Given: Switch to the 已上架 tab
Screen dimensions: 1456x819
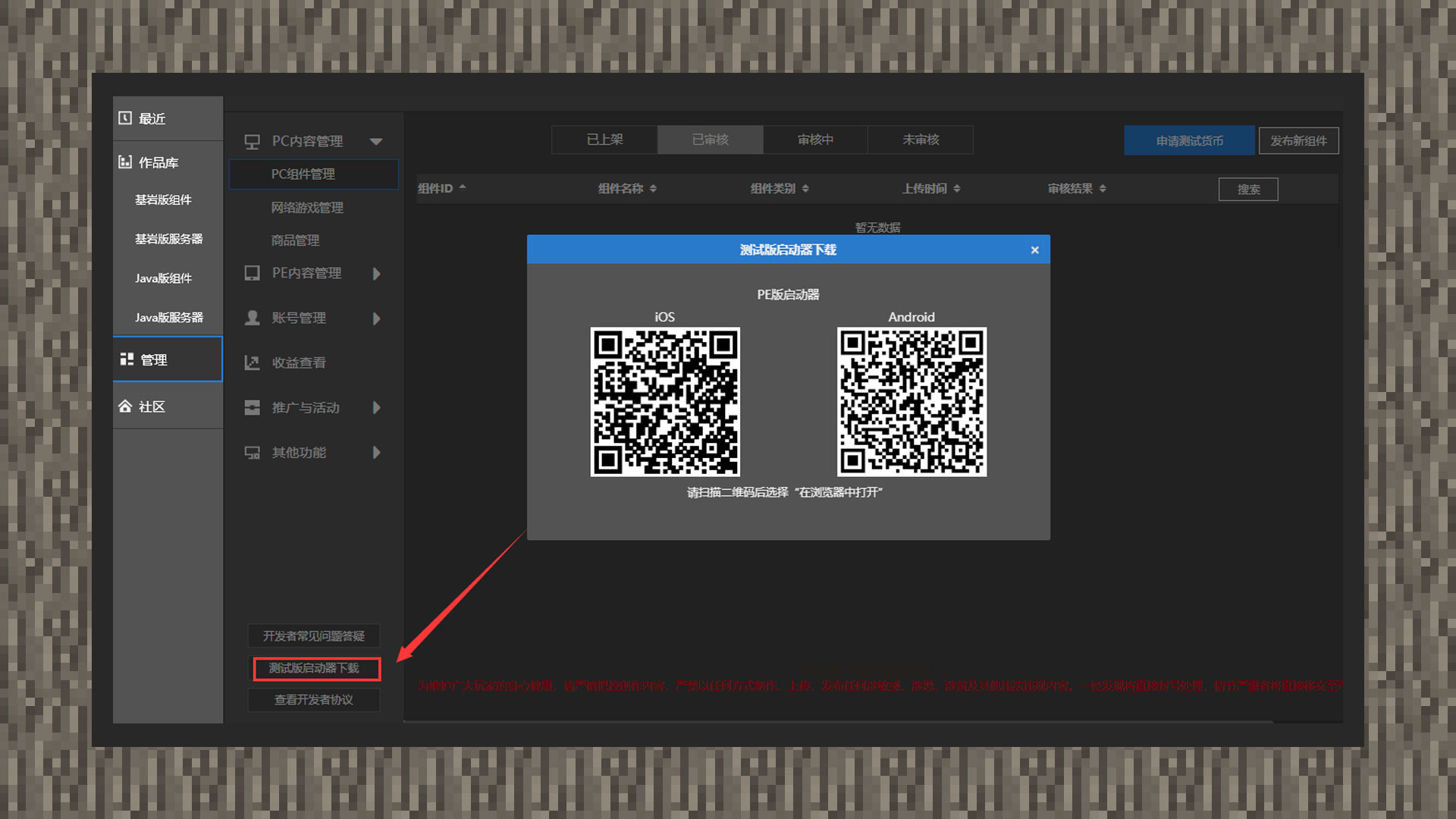Looking at the screenshot, I should (x=604, y=140).
